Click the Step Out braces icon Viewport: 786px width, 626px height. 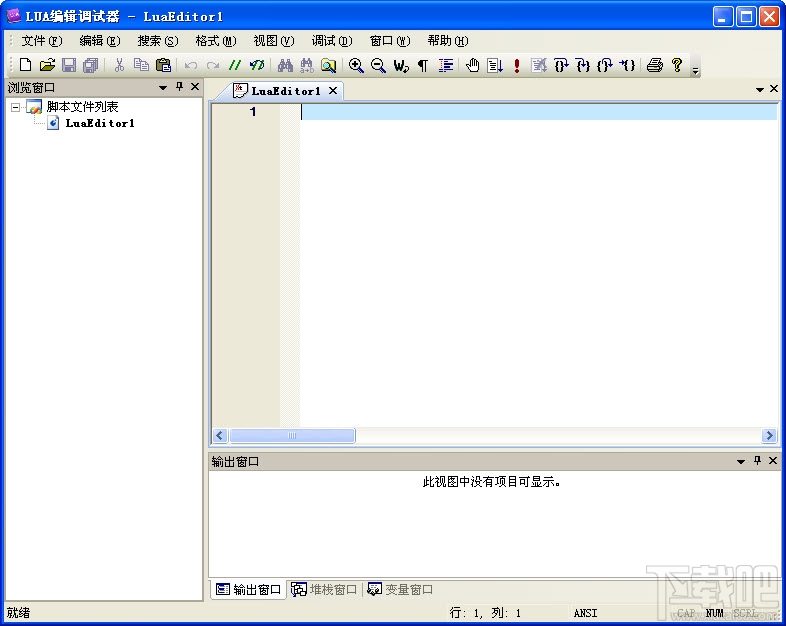pos(605,65)
